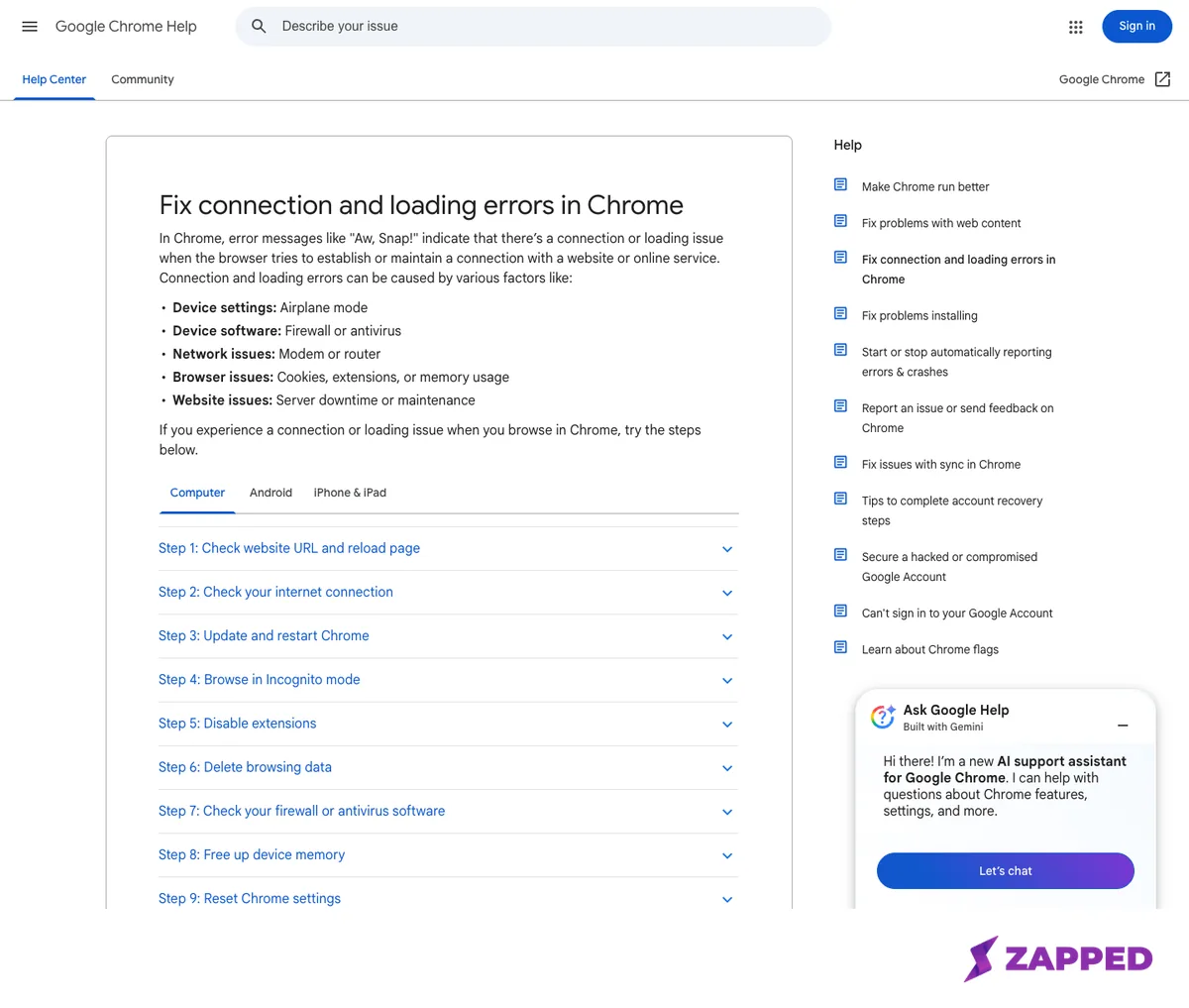This screenshot has height=1008, width=1189.
Task: Click the article icon beside Learn about Chrome flags
Action: (840, 647)
